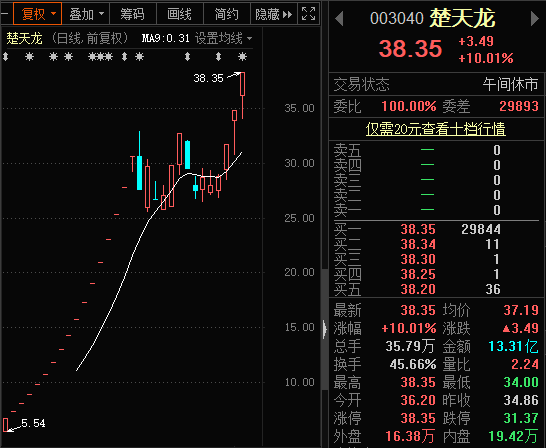This screenshot has height=448, width=546.
Task: Toggle fullscreen chart icon
Action: tap(309, 14)
